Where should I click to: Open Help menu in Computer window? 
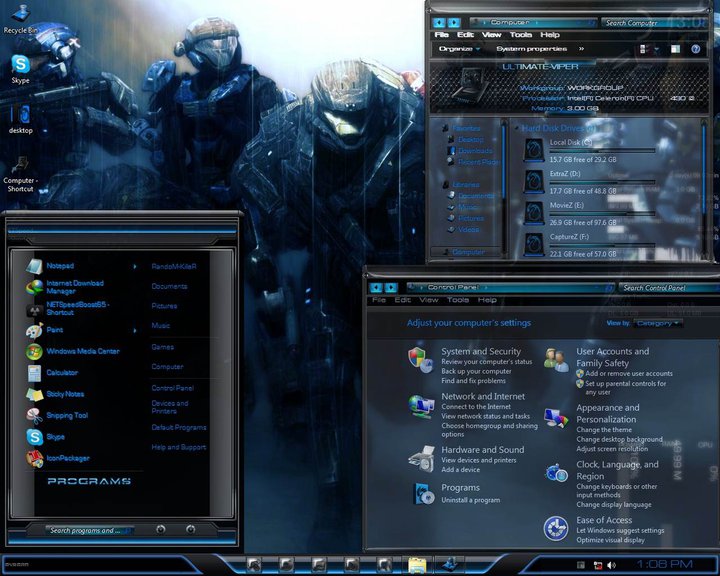point(550,35)
